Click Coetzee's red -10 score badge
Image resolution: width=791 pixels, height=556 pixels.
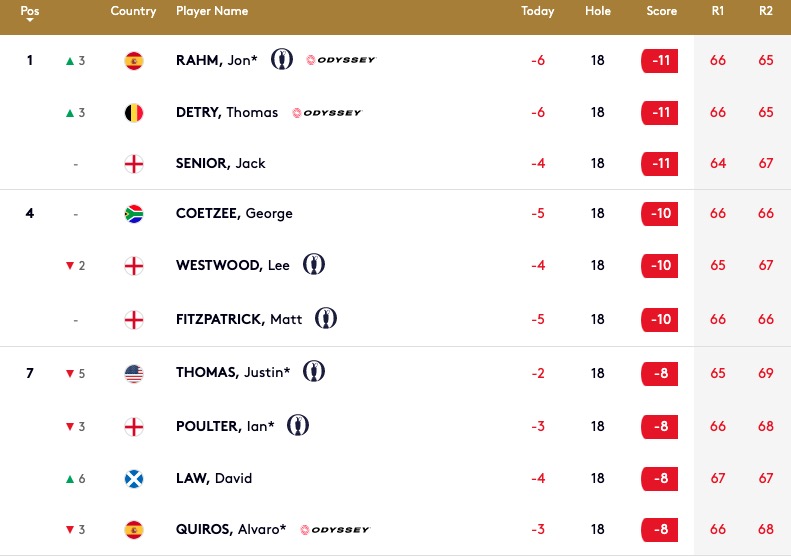coord(661,214)
